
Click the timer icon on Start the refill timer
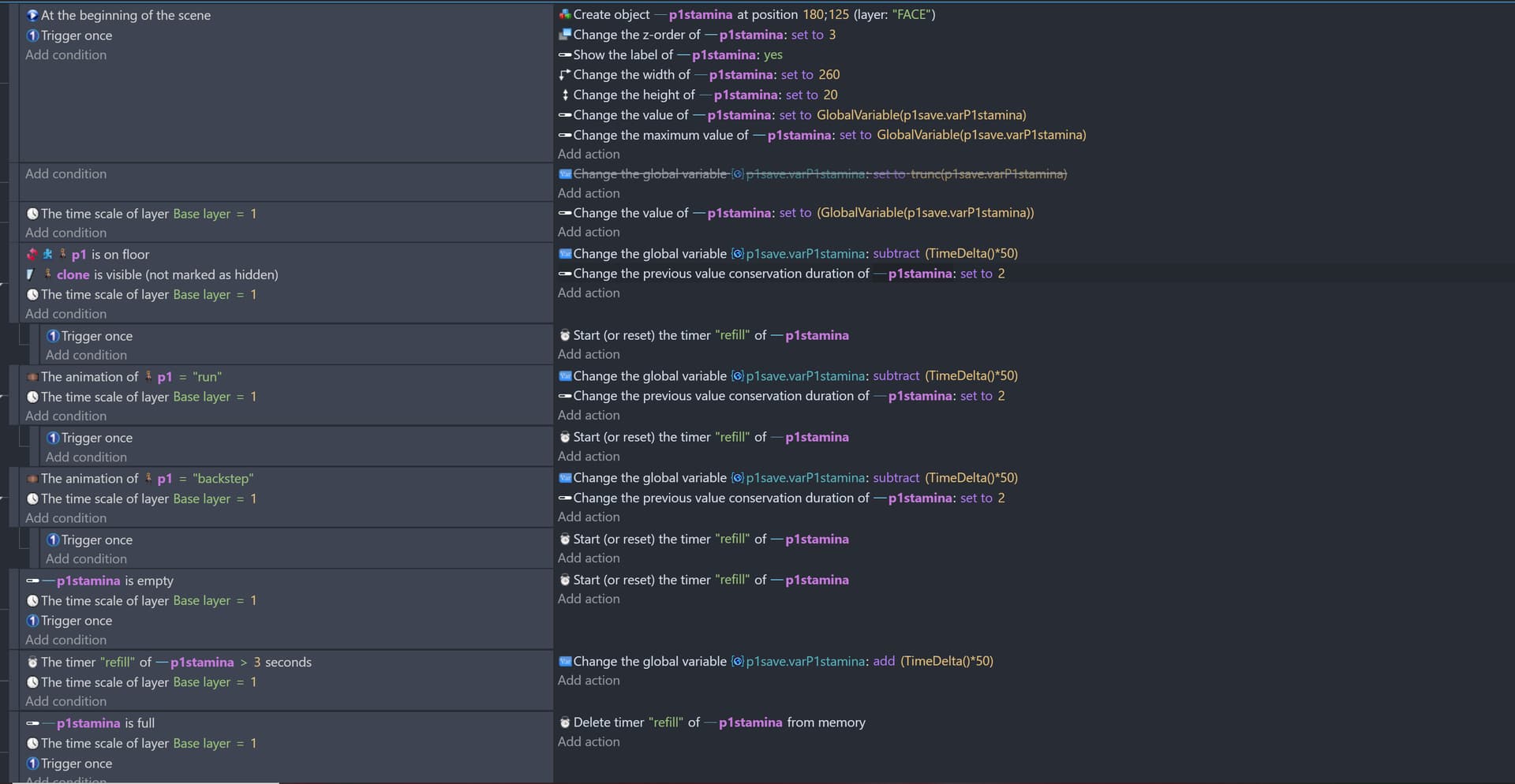[x=565, y=334]
